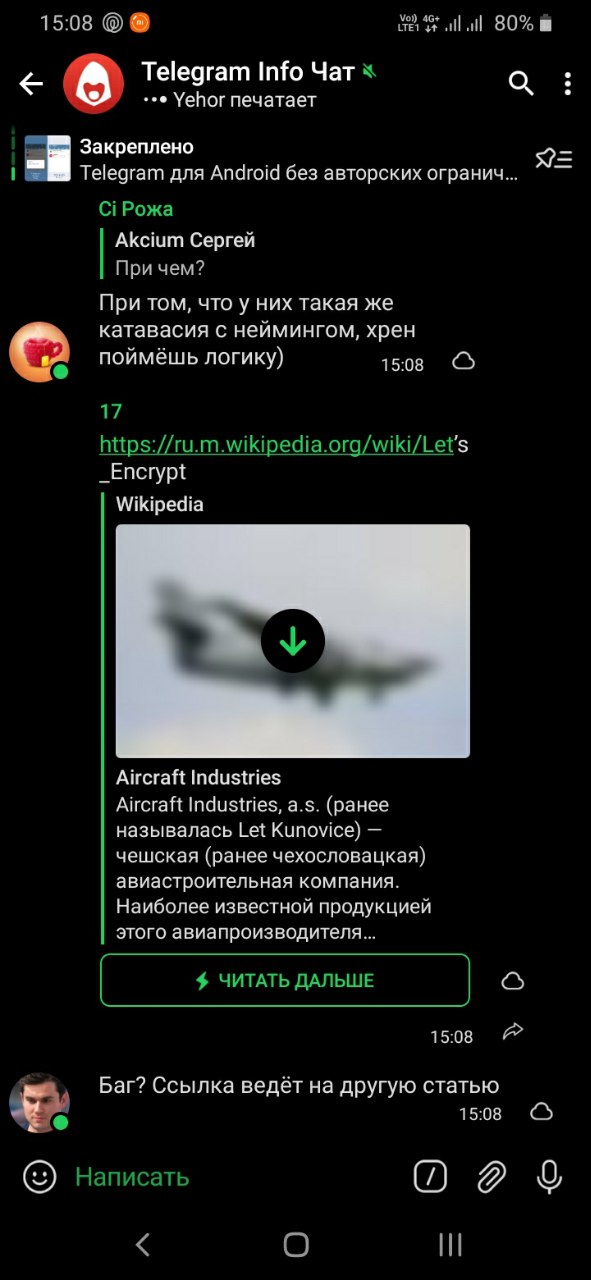Screen dimensions: 591x1280
Task: Download the blurred airplane preview image
Action: click(x=293, y=640)
